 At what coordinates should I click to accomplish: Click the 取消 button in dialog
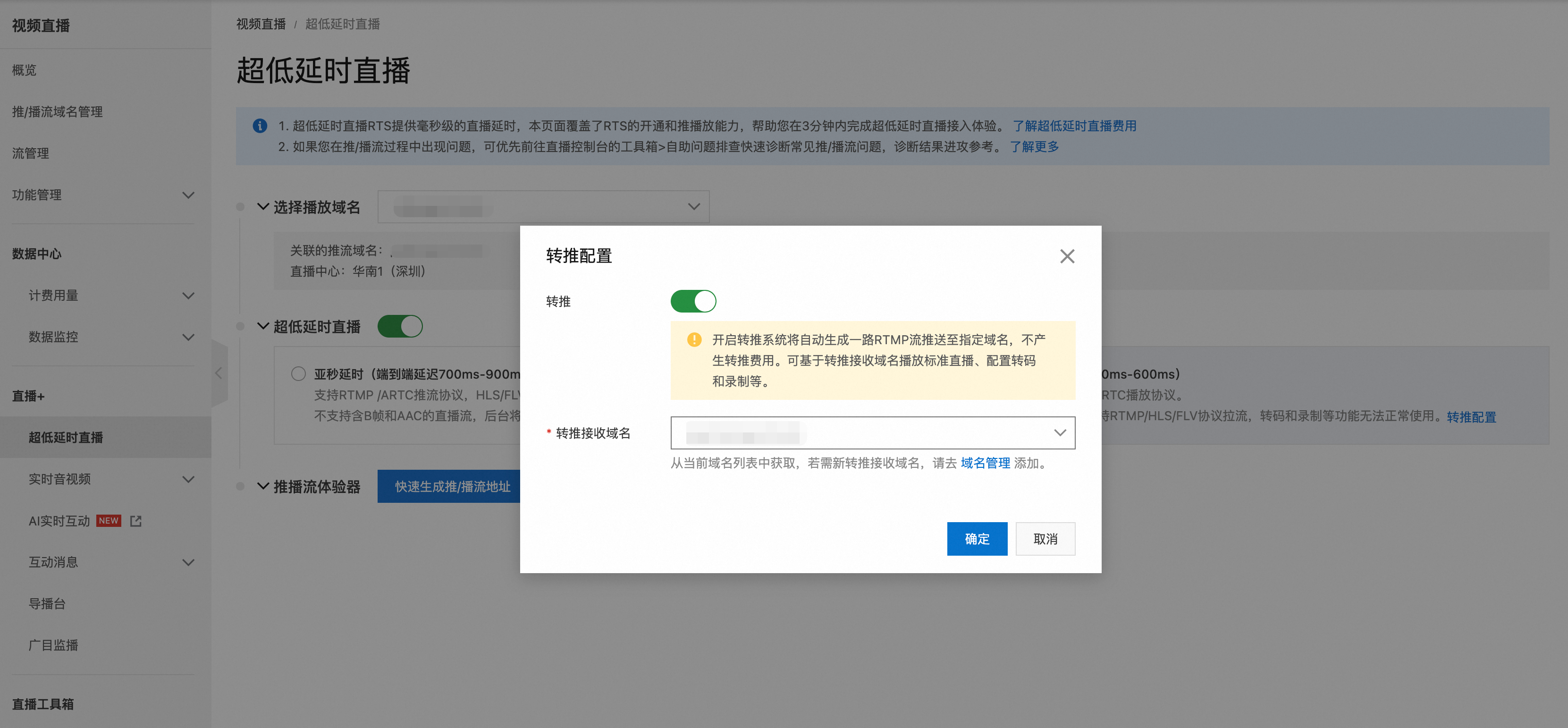pyautogui.click(x=1045, y=539)
